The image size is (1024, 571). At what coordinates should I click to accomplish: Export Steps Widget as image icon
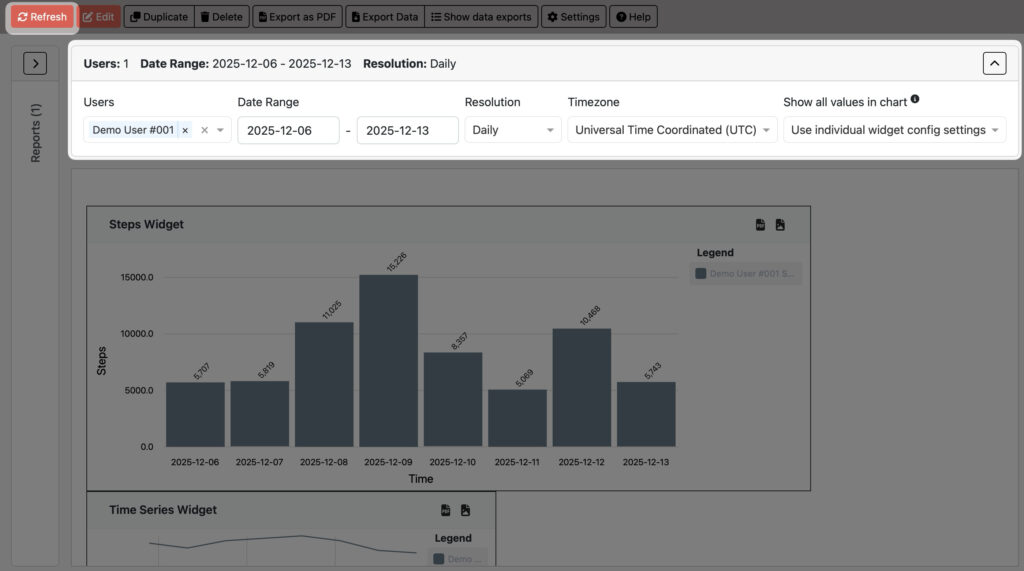point(780,225)
